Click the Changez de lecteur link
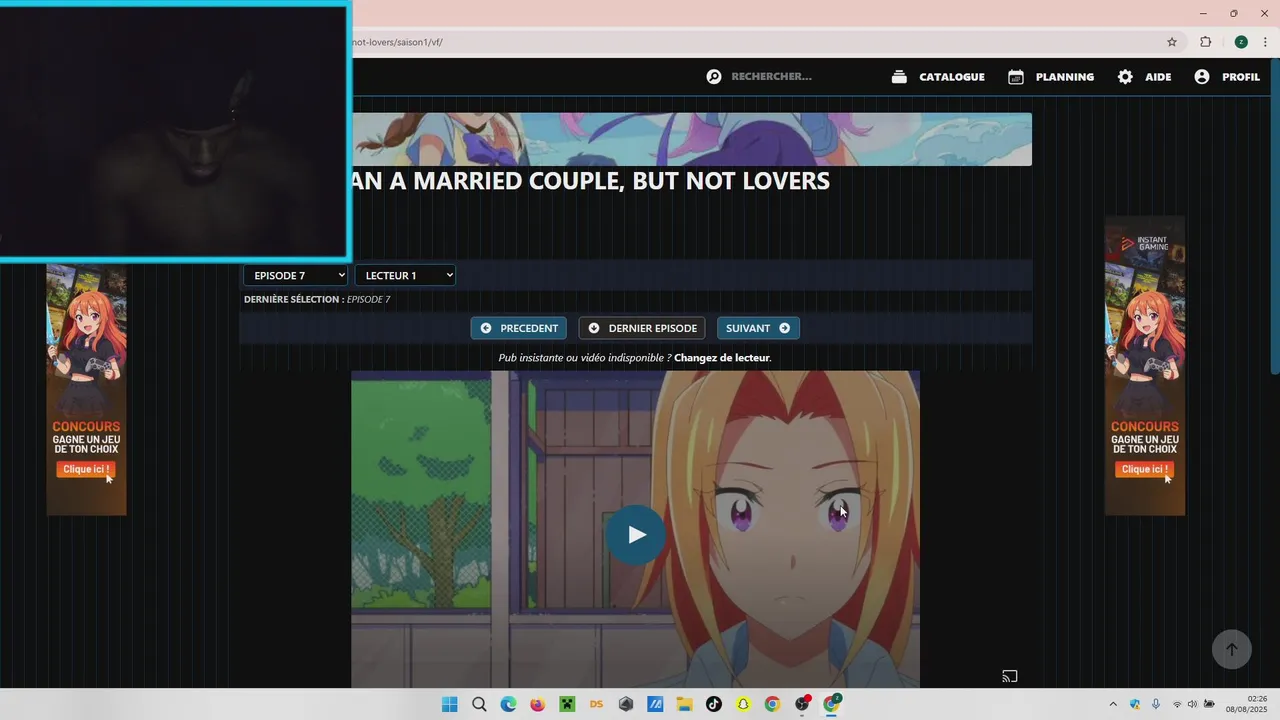 722,358
